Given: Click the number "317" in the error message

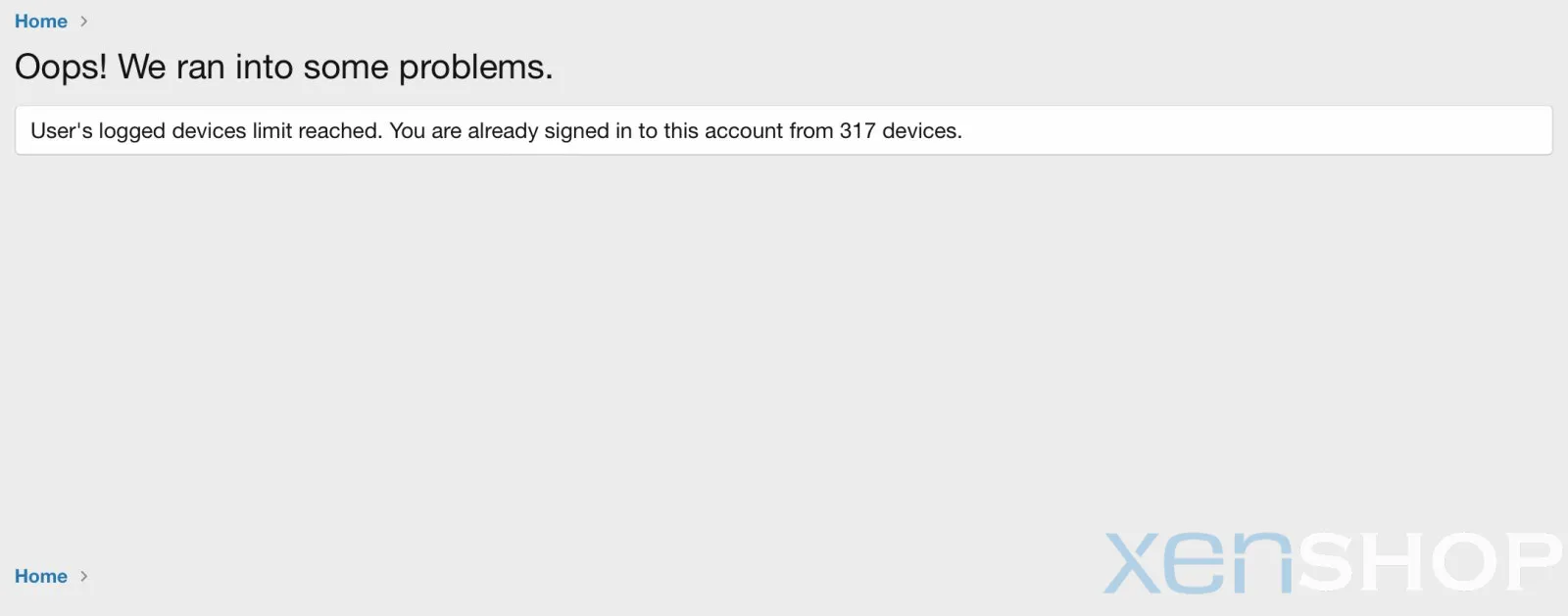Looking at the screenshot, I should click(x=857, y=131).
